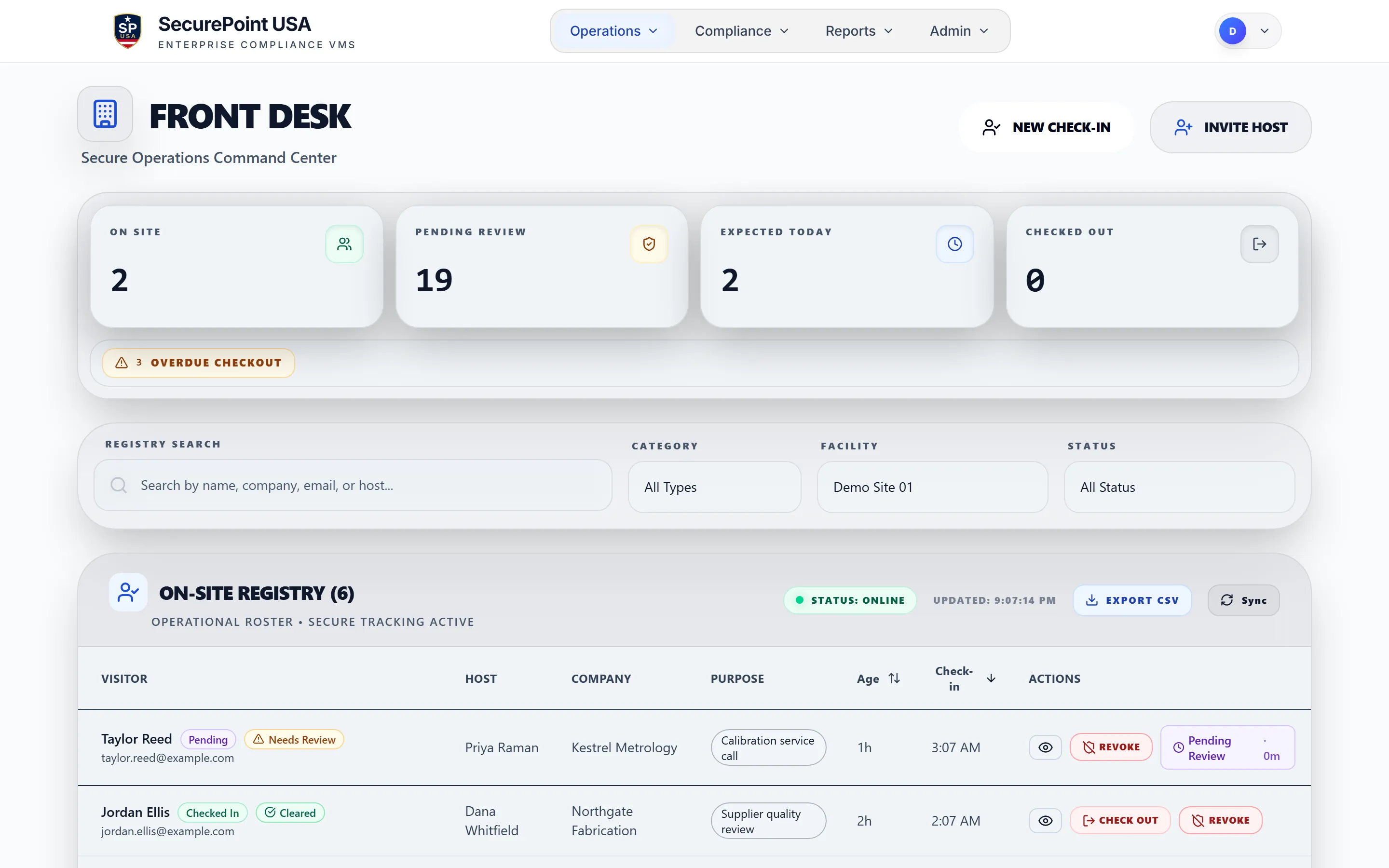Screen dimensions: 1389x868
Task: Export the registry as CSV
Action: (x=1132, y=600)
